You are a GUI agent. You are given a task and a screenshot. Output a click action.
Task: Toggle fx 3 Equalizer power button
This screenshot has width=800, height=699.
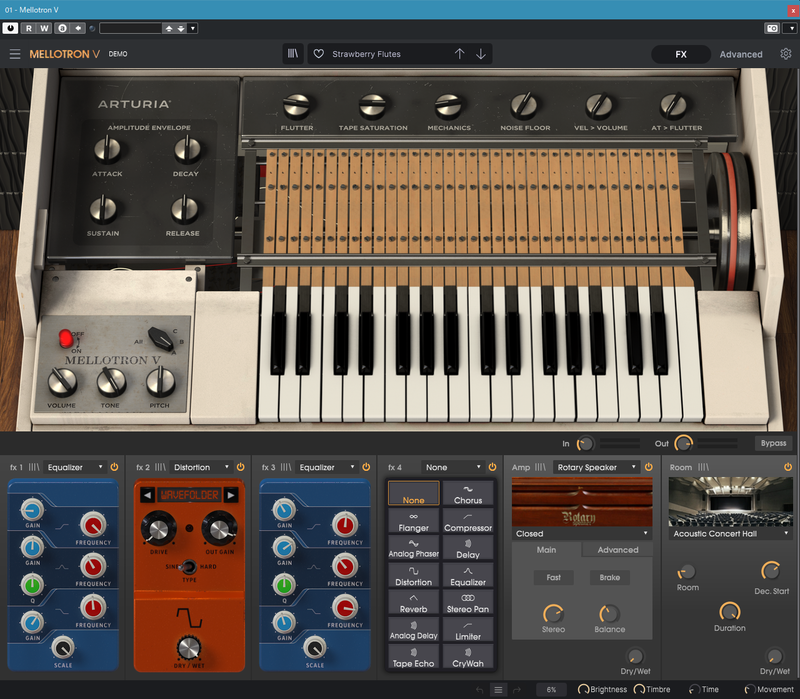(x=366, y=467)
